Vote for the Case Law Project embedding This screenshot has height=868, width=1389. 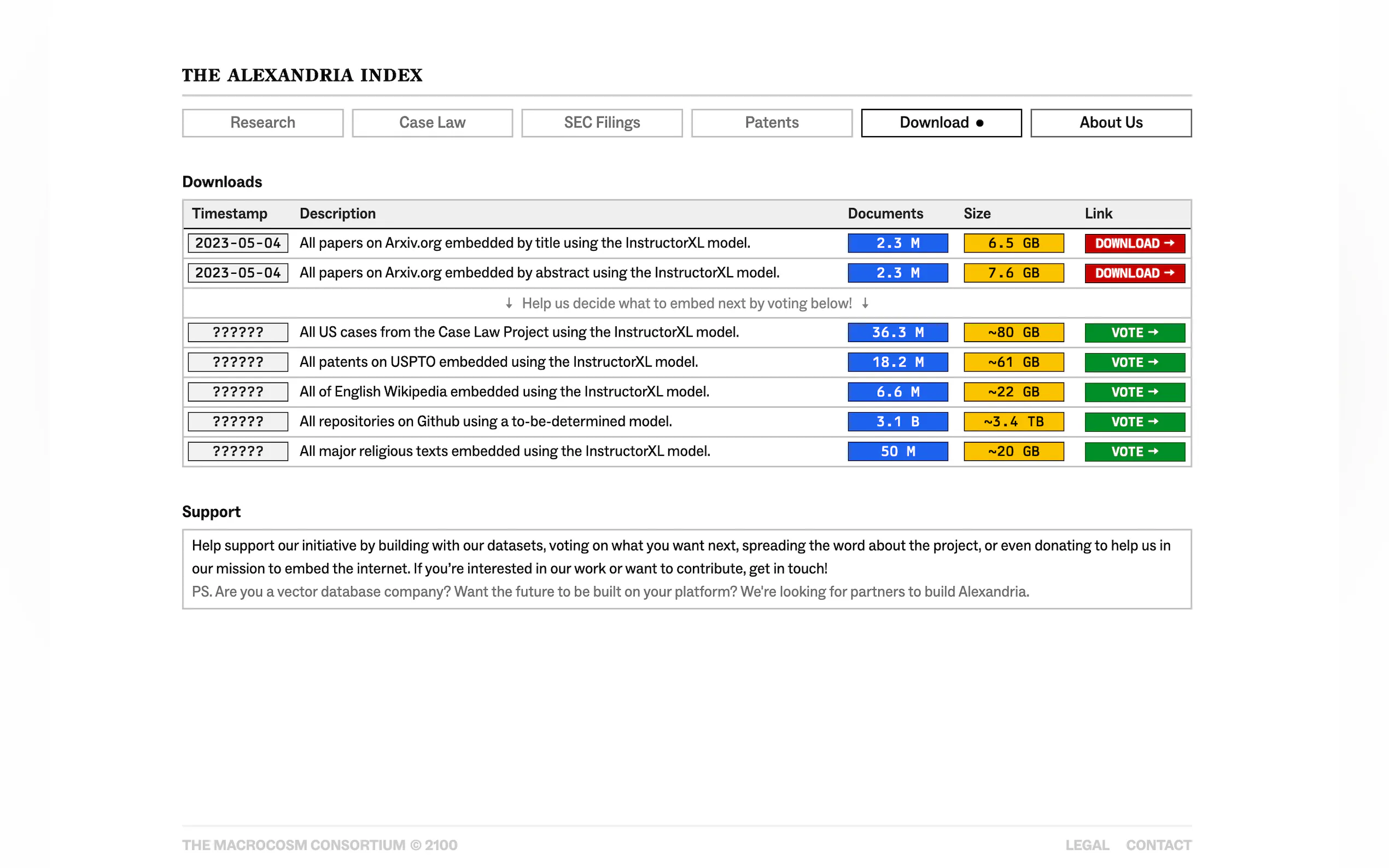coord(1134,333)
